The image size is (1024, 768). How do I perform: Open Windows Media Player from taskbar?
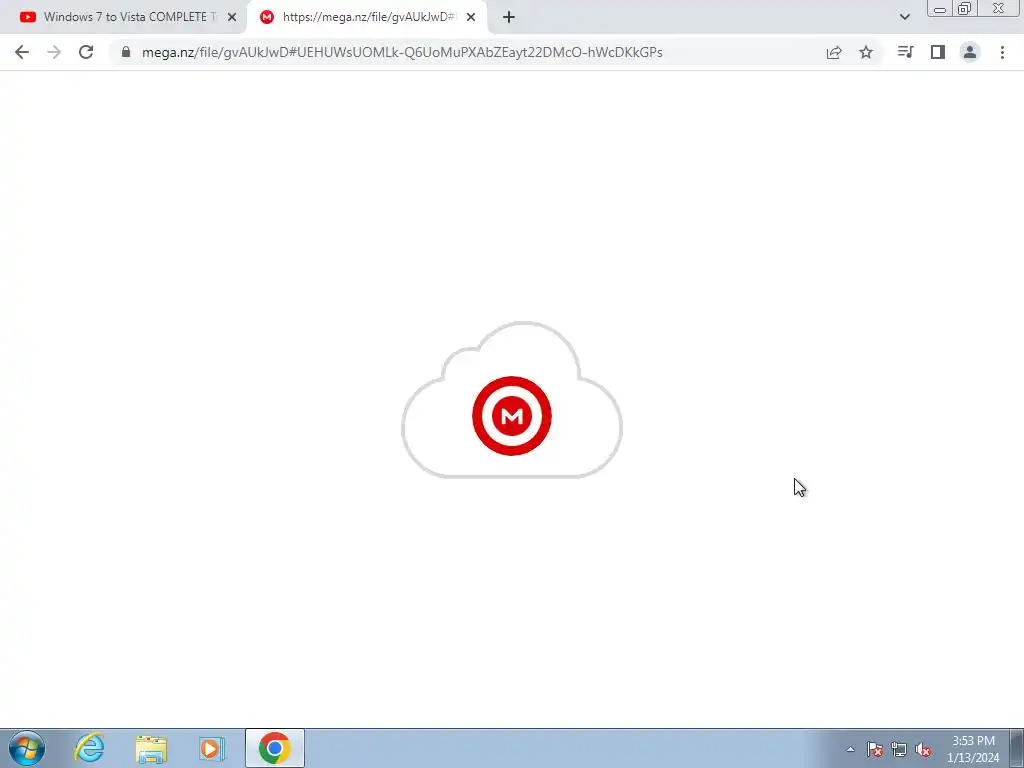[x=212, y=748]
